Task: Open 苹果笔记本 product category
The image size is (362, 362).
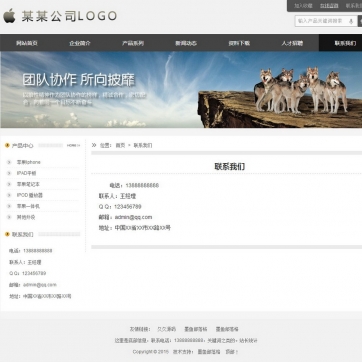Action: tap(28, 184)
